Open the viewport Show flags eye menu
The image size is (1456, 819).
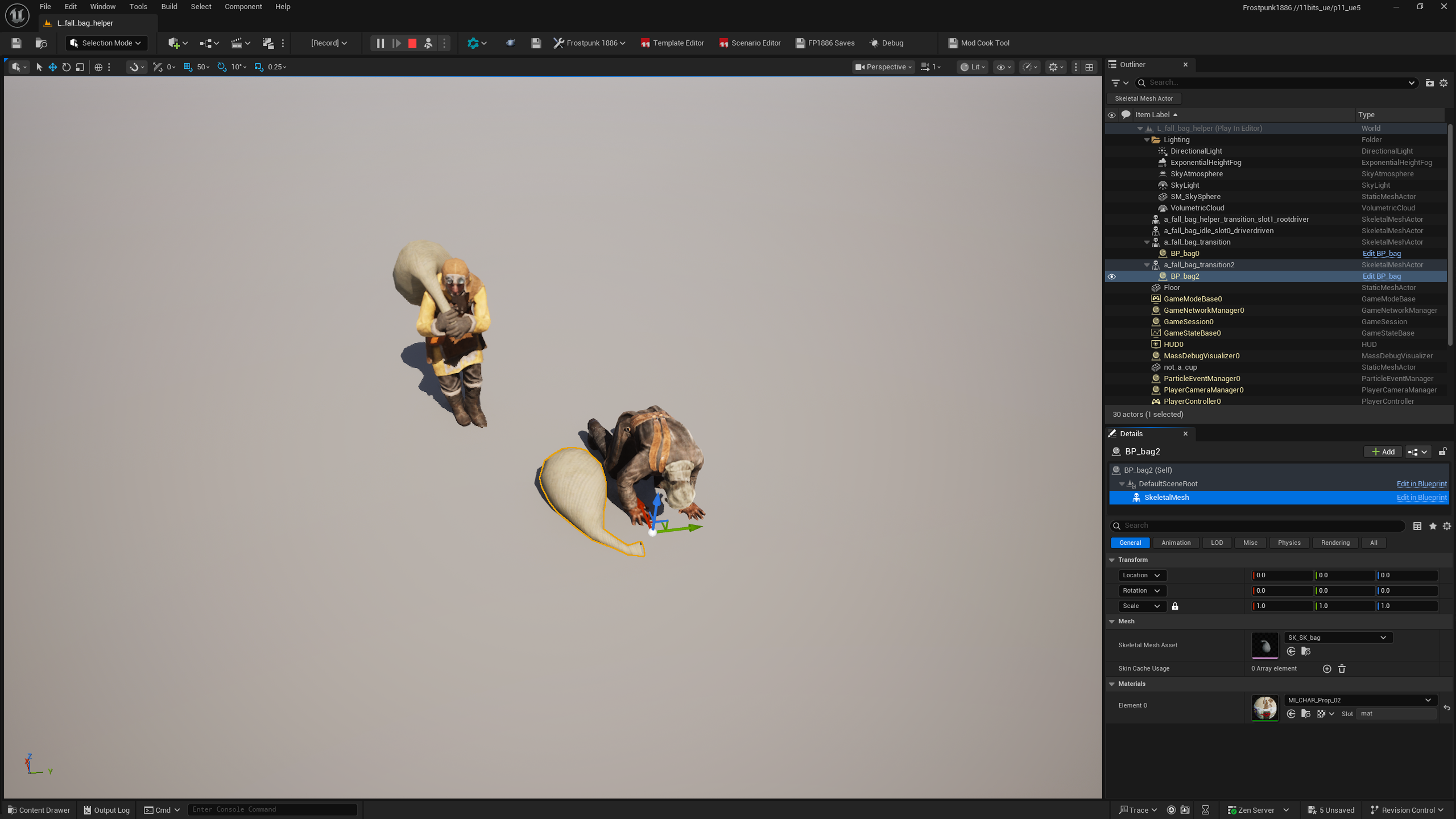(1003, 67)
